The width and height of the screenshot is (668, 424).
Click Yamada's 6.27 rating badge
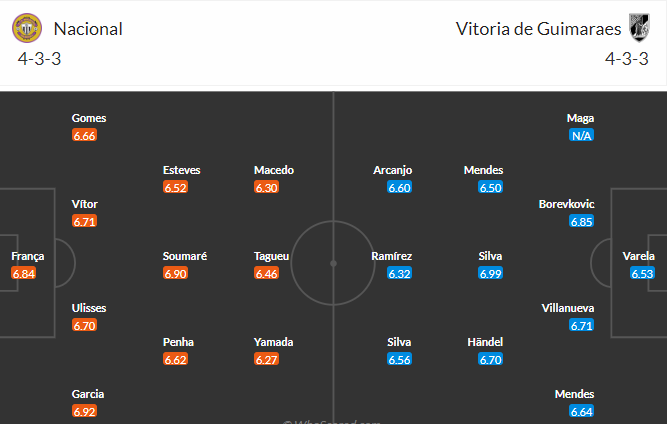tap(266, 360)
